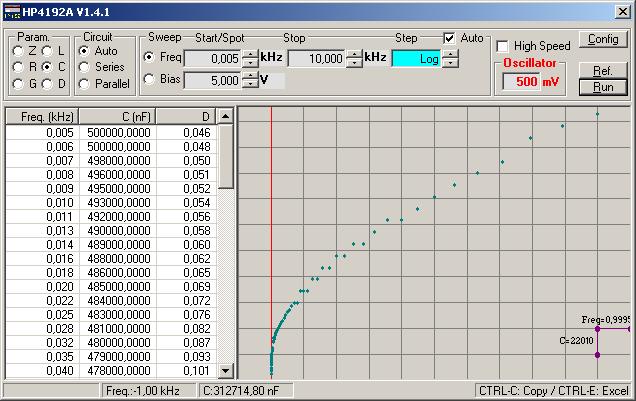Image resolution: width=636 pixels, height=401 pixels.
Task: Select the D value 0,101 cell
Action: 186,371
